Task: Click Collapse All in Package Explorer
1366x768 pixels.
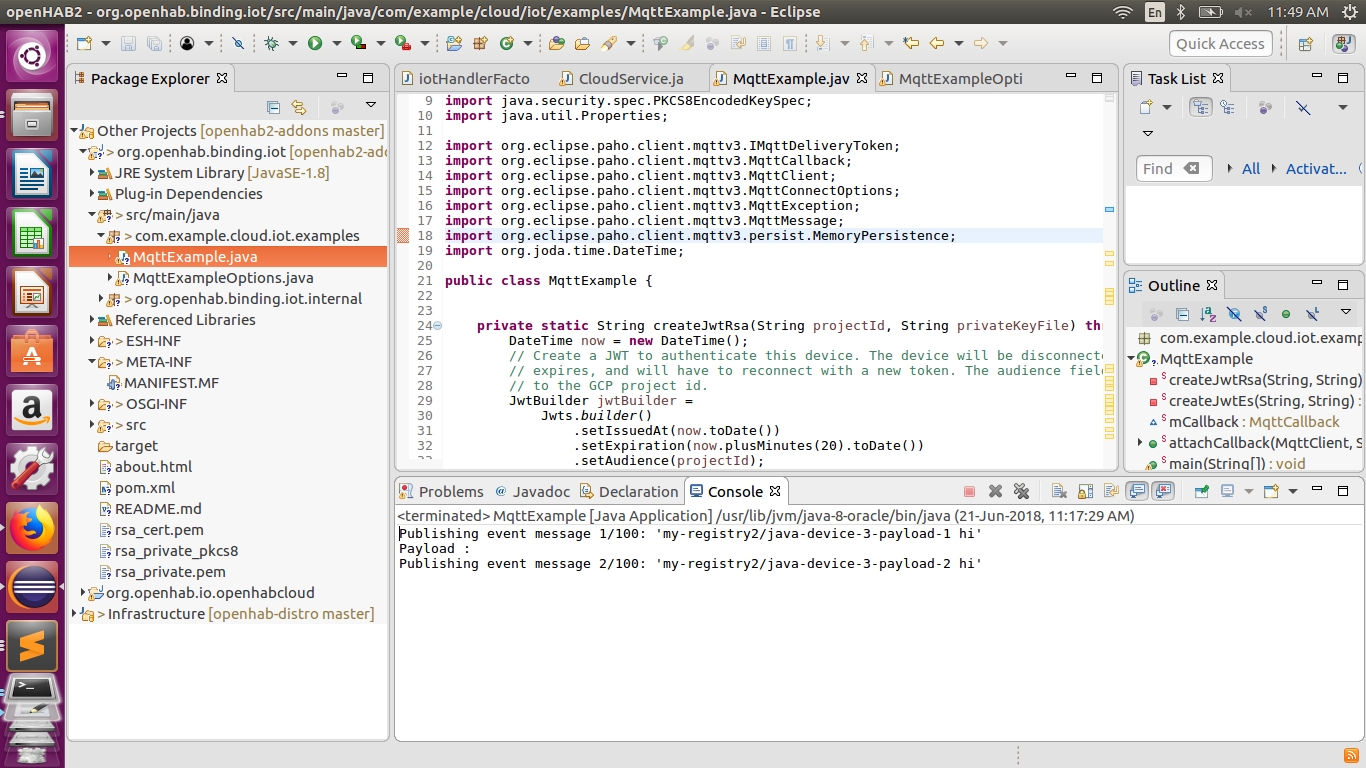Action: click(273, 107)
